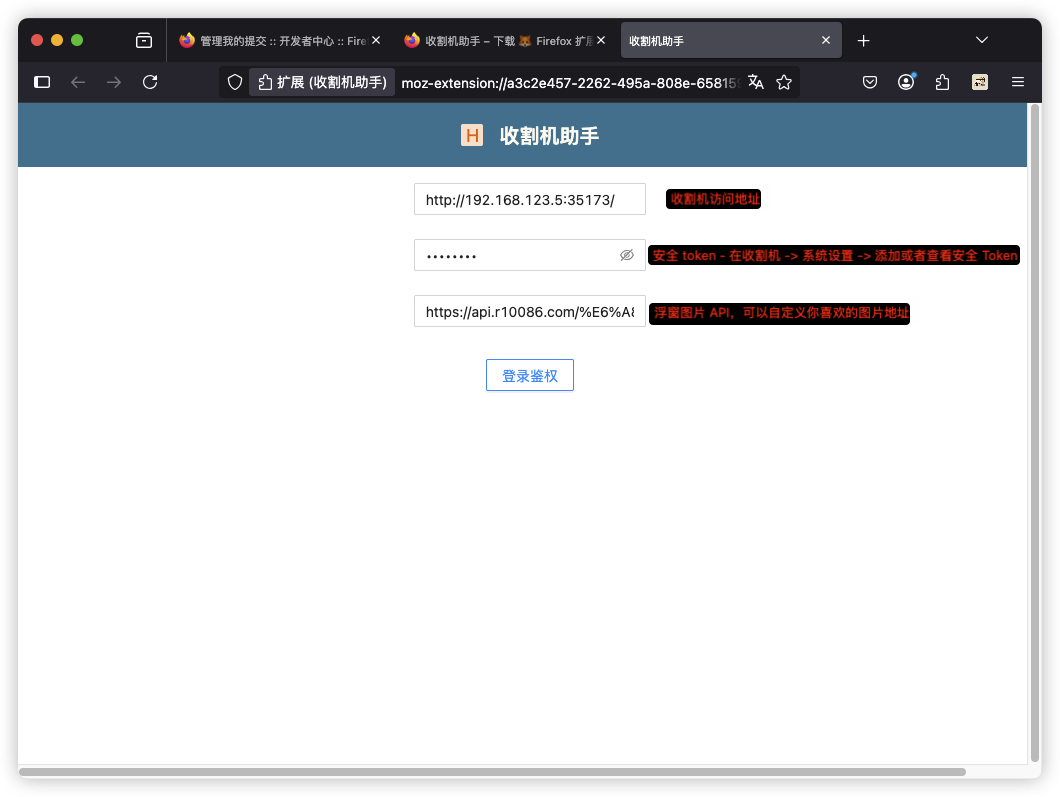
Task: Bookmark this page with the star icon
Action: [784, 82]
